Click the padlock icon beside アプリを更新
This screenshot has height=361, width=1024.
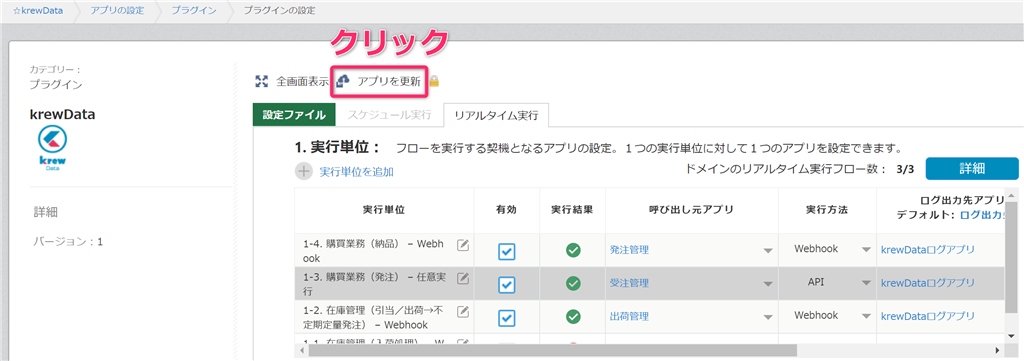pyautogui.click(x=434, y=82)
